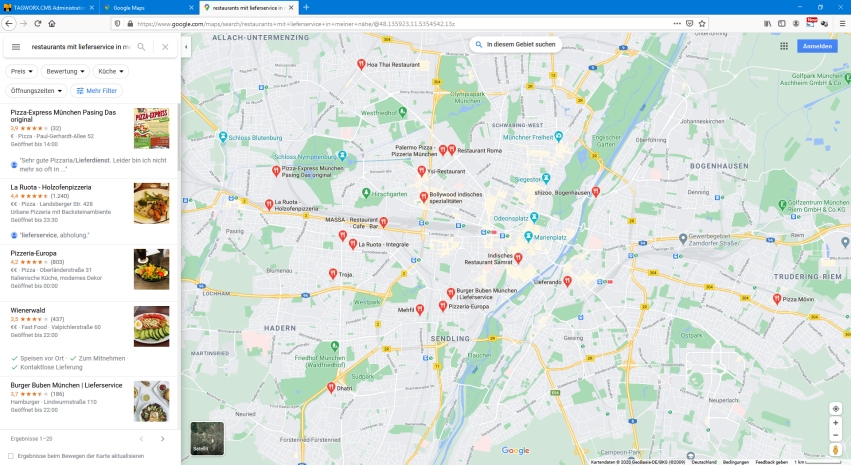This screenshot has width=851, height=465.
Task: Show my location target icon
Action: point(835,409)
